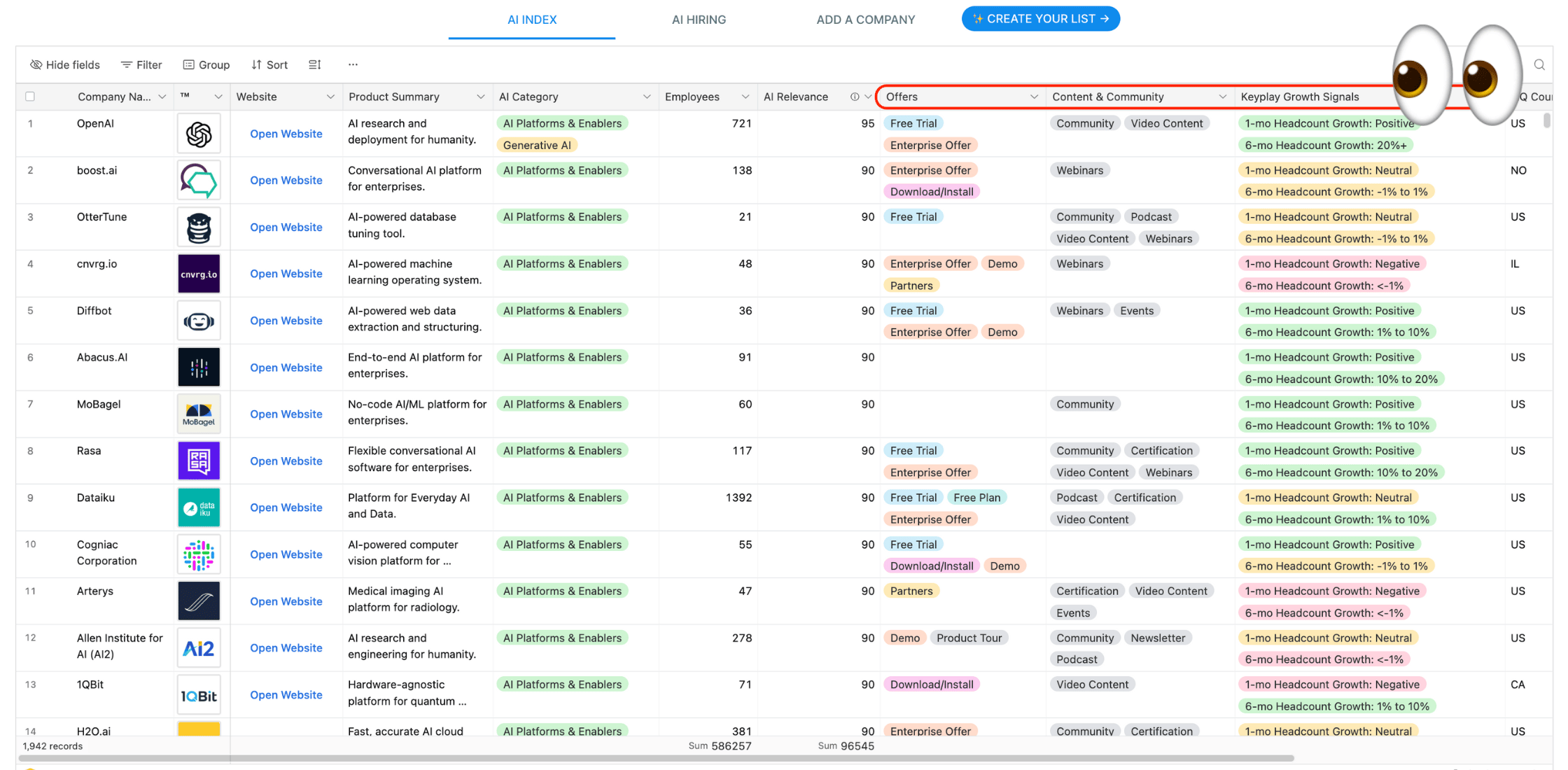1568x770 pixels.
Task: Expand the Offers column dropdown
Action: coord(1034,97)
